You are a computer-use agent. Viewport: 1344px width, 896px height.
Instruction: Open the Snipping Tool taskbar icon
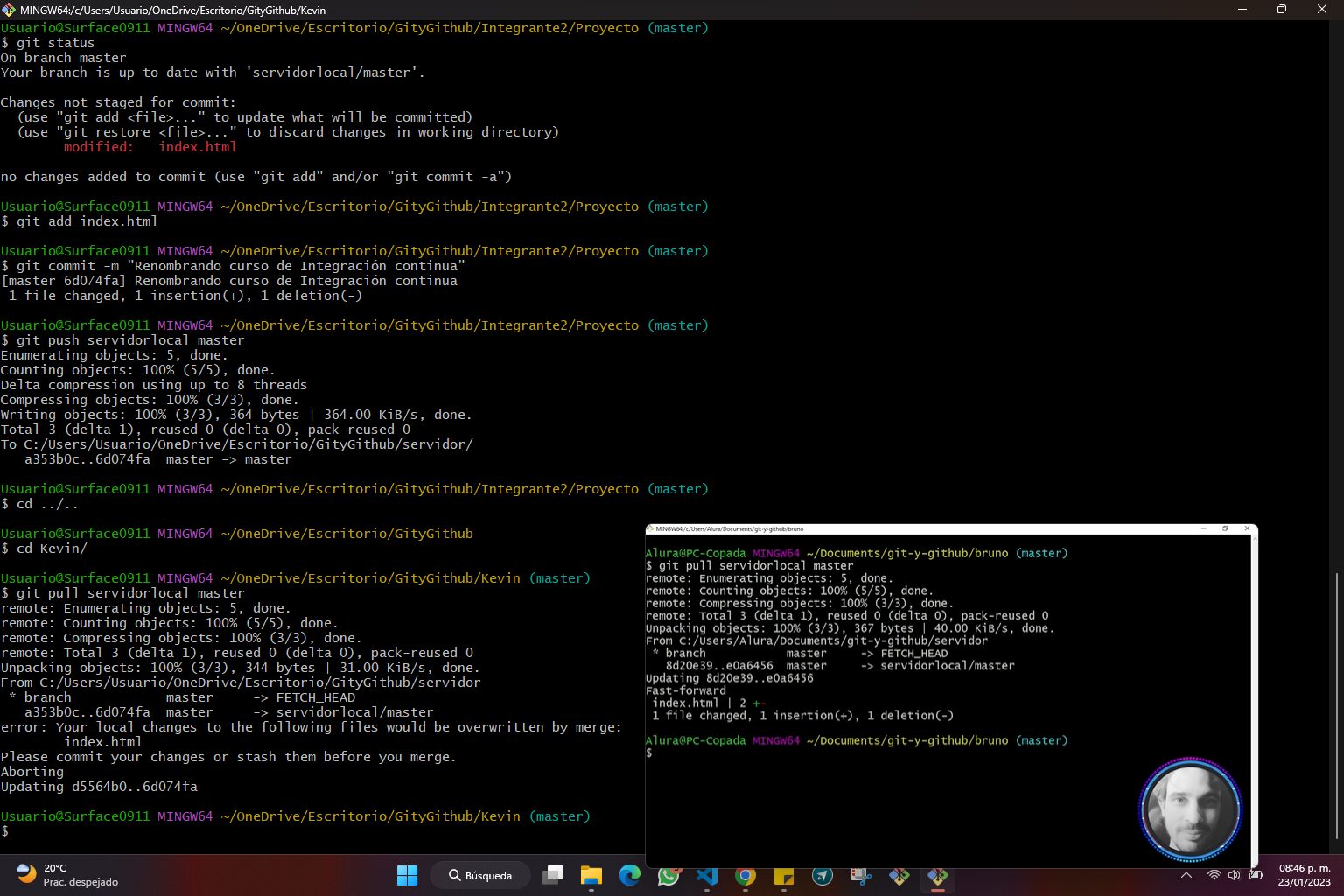pos(861,875)
